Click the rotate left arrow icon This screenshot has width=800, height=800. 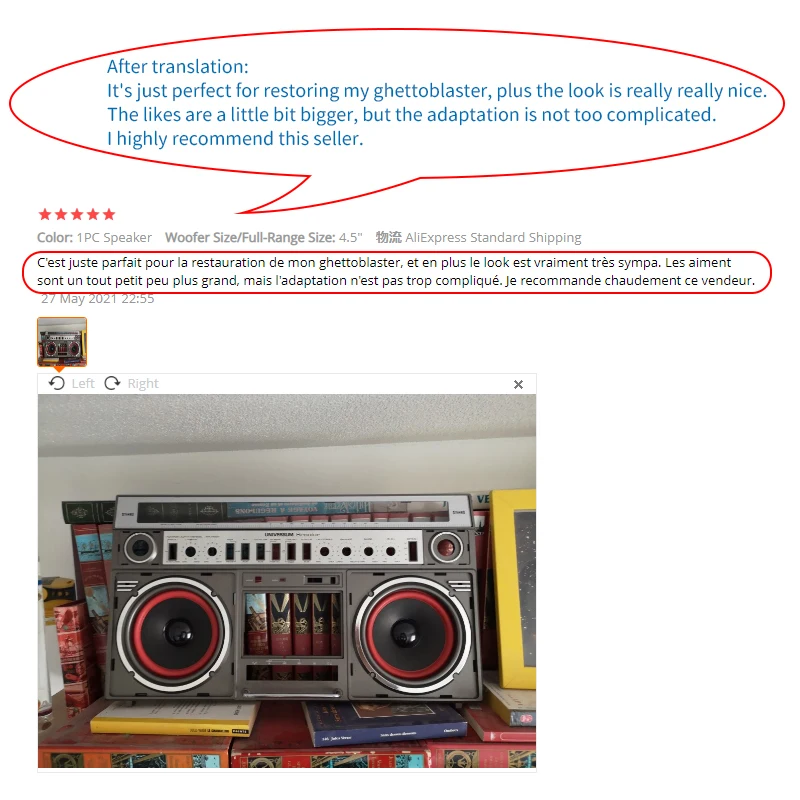tap(57, 383)
